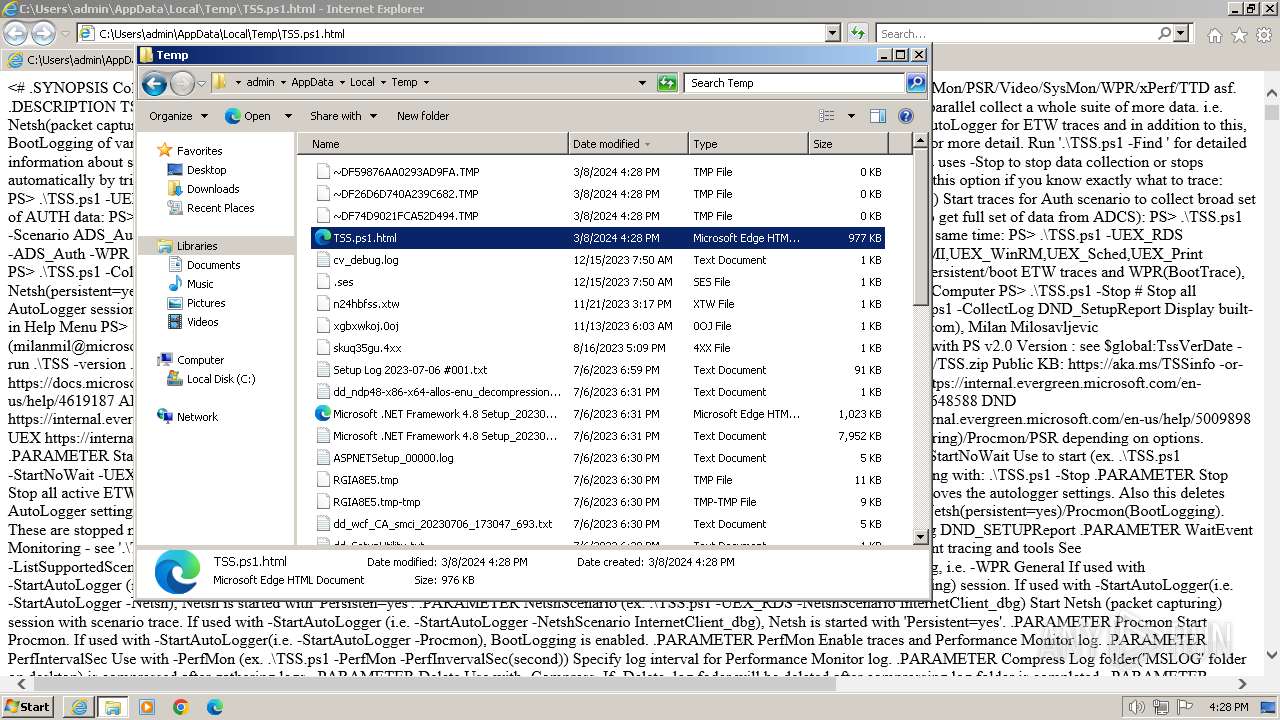Open Internet Explorer from taskbar

(80, 707)
